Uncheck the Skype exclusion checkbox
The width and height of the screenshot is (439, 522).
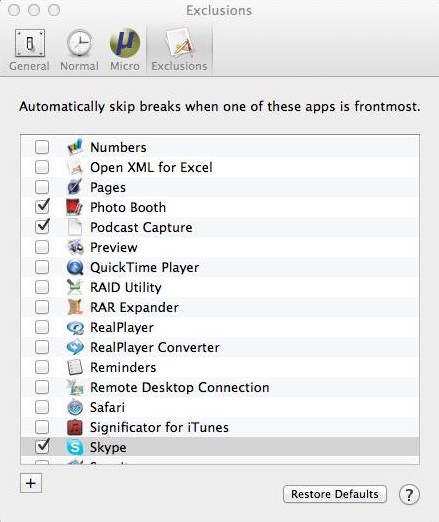pyautogui.click(x=42, y=447)
